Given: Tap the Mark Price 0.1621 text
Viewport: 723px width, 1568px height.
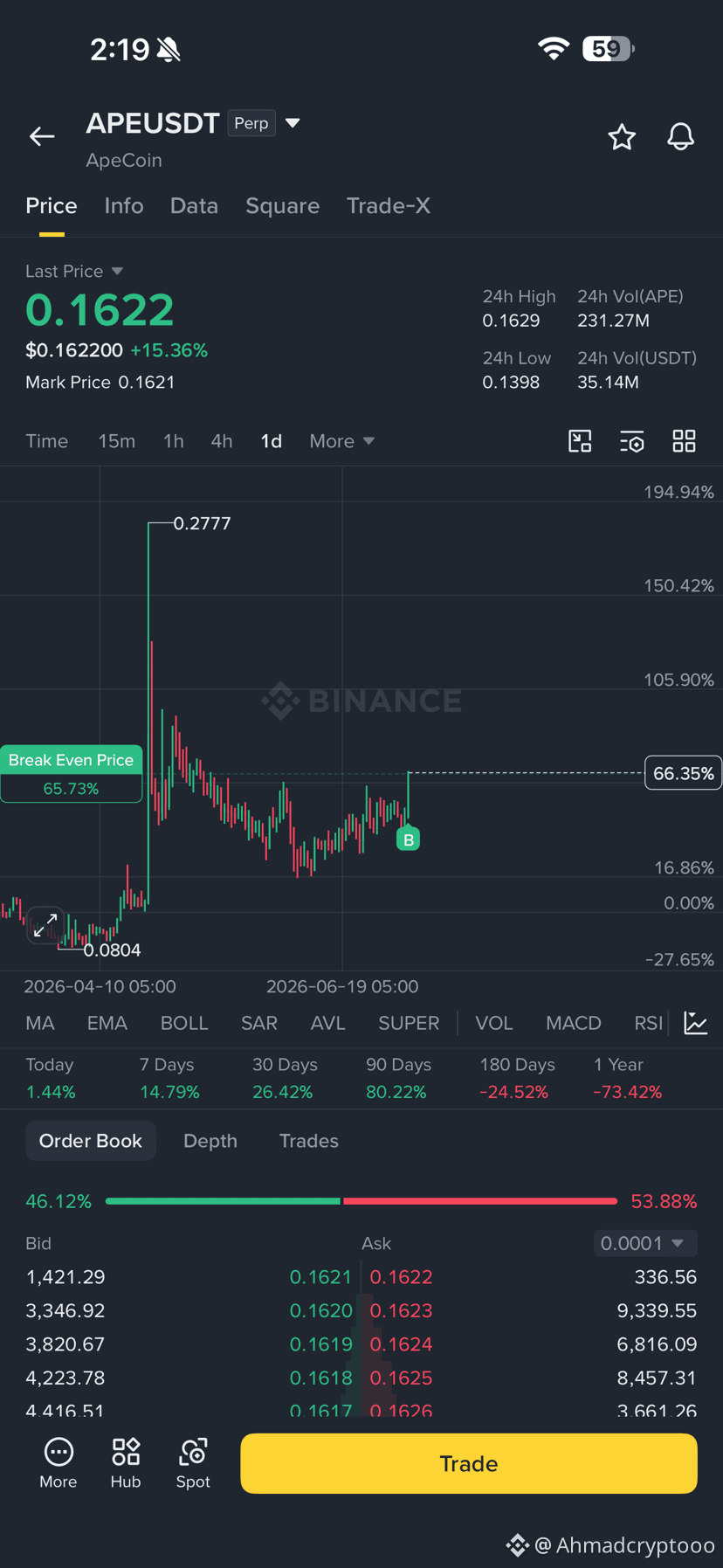Looking at the screenshot, I should [x=100, y=383].
